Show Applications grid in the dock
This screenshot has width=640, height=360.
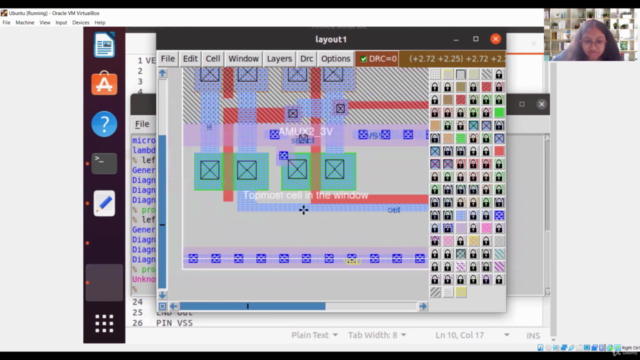click(104, 323)
